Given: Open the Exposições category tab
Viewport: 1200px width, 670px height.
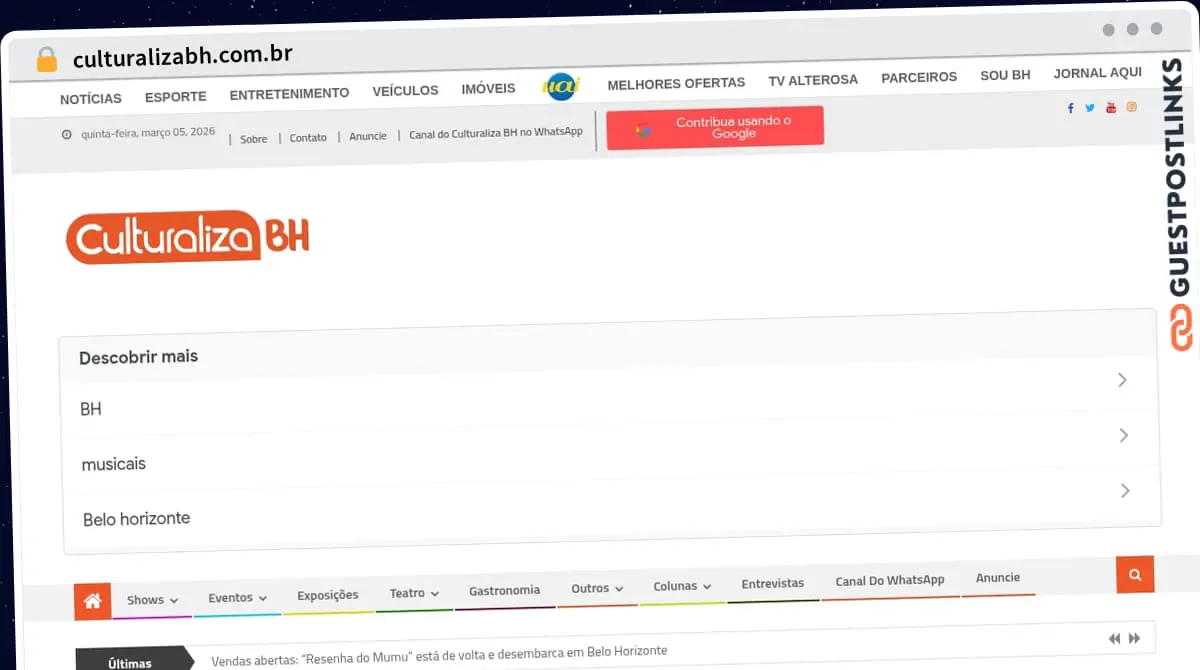Looking at the screenshot, I should click(x=327, y=595).
